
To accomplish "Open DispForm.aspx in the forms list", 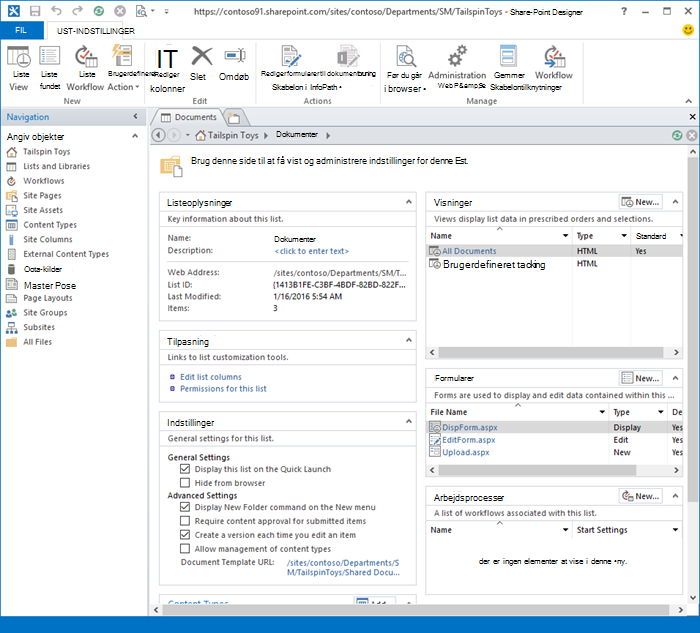I will (470, 428).
